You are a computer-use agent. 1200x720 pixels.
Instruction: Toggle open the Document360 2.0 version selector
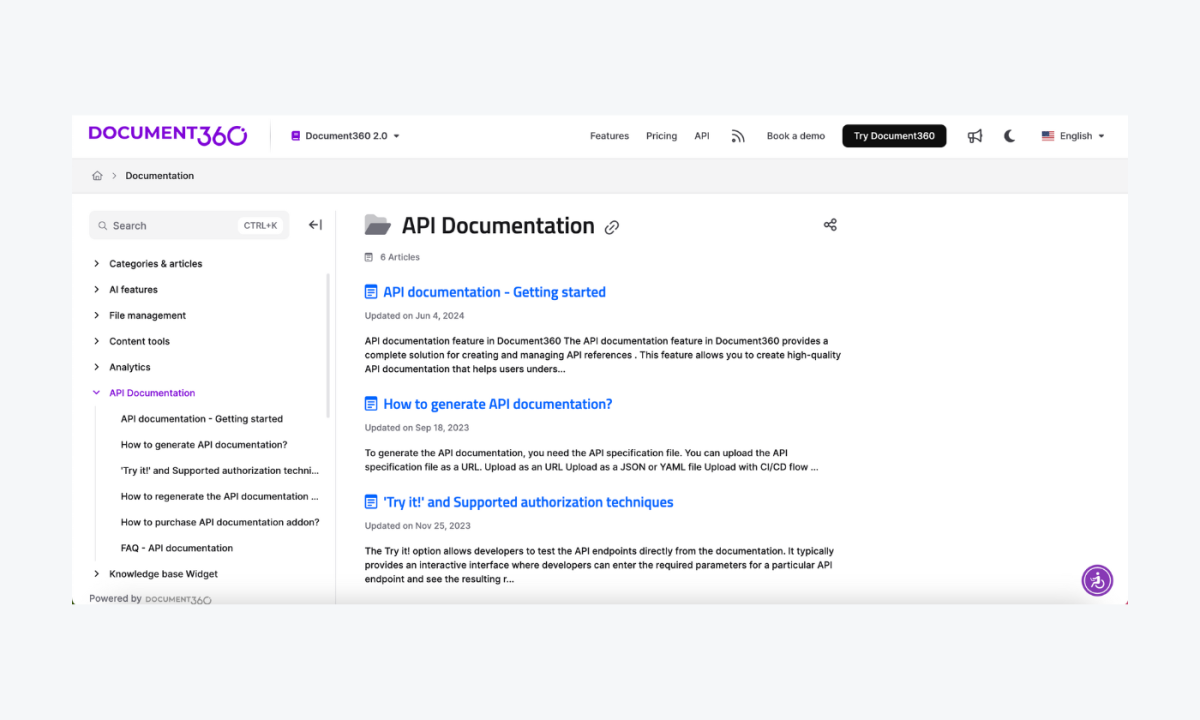344,135
